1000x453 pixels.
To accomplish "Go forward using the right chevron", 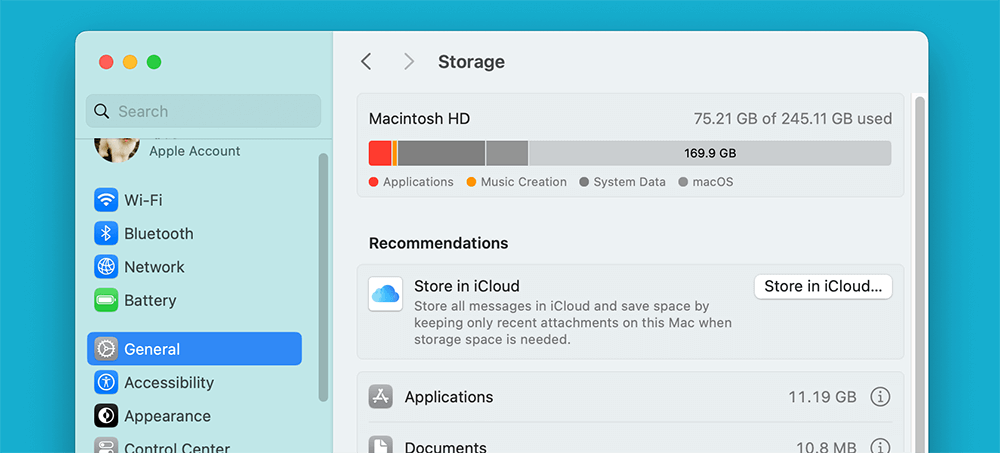I will tap(409, 61).
